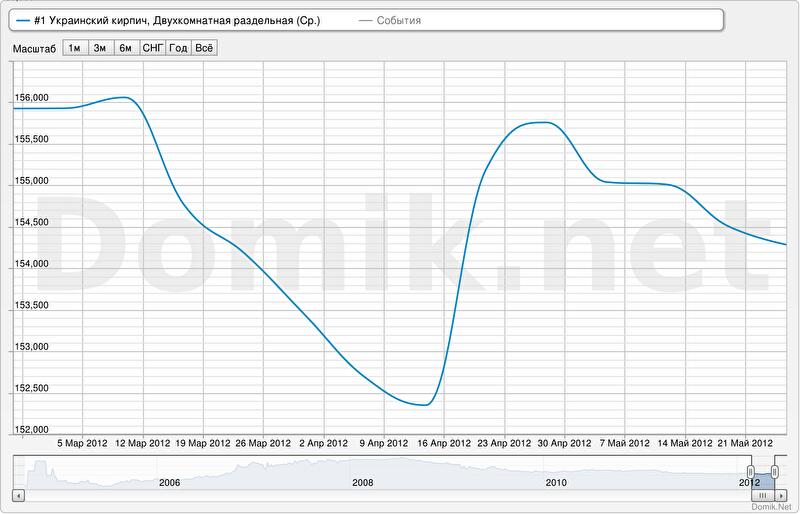800x514 pixels.
Task: Set chart scale to 3м
Action: (100, 48)
